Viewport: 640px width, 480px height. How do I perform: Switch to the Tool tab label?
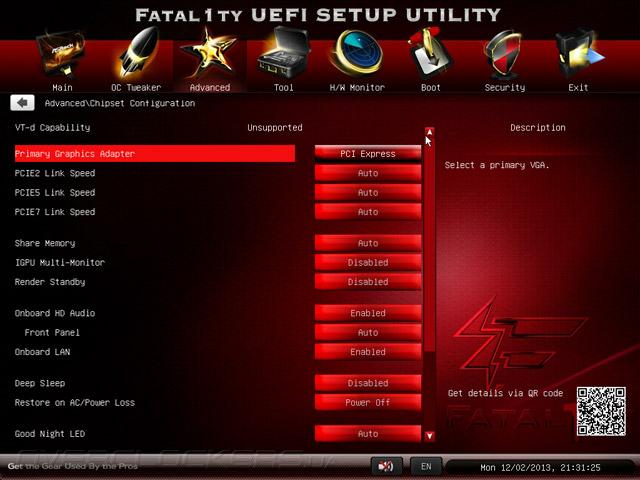pos(284,87)
